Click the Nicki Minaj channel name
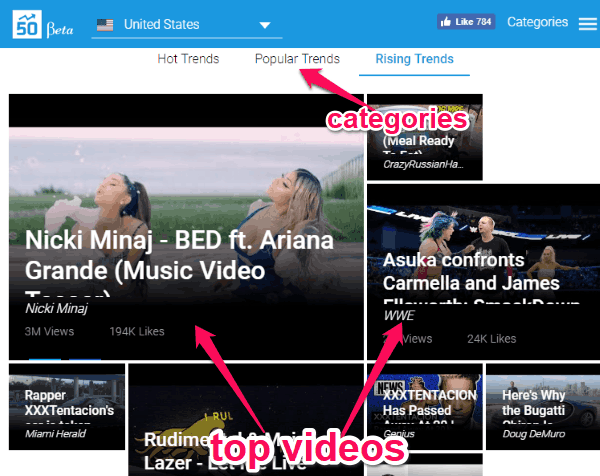 (x=56, y=309)
